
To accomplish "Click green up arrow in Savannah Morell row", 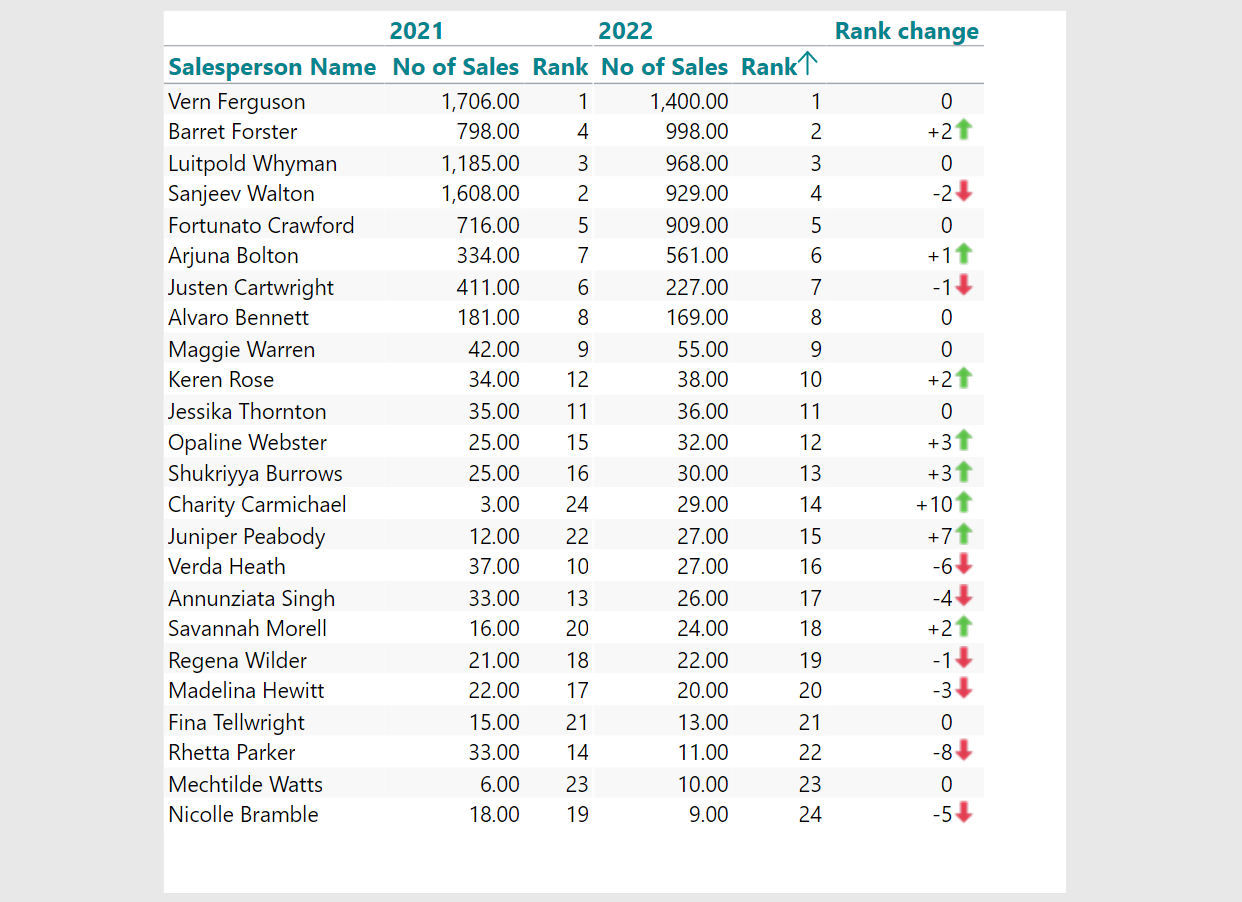I will (964, 628).
